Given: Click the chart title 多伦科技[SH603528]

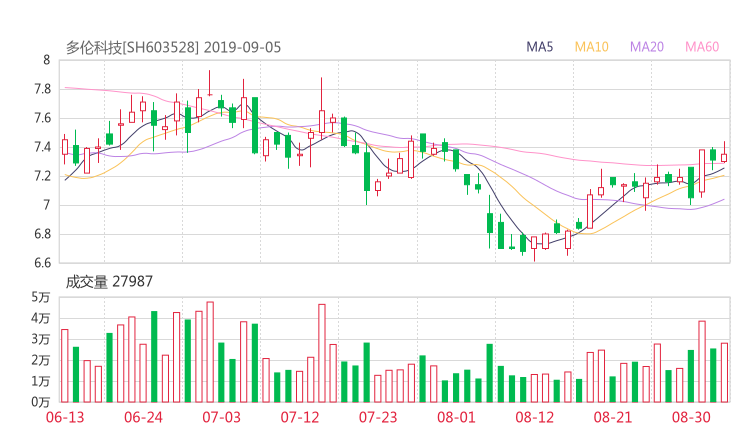Looking at the screenshot, I should (x=133, y=47).
